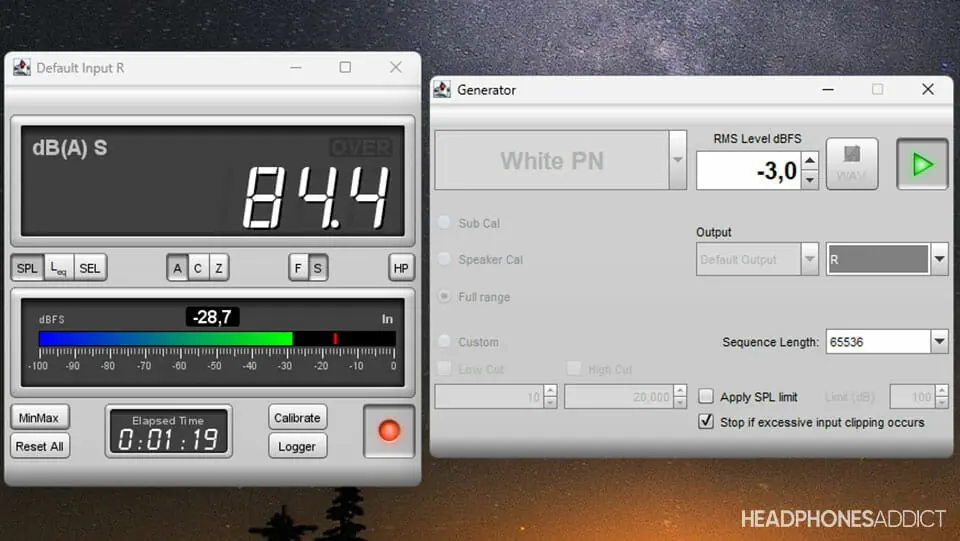Select A weighting
Viewport: 960px width, 541px height.
178,268
